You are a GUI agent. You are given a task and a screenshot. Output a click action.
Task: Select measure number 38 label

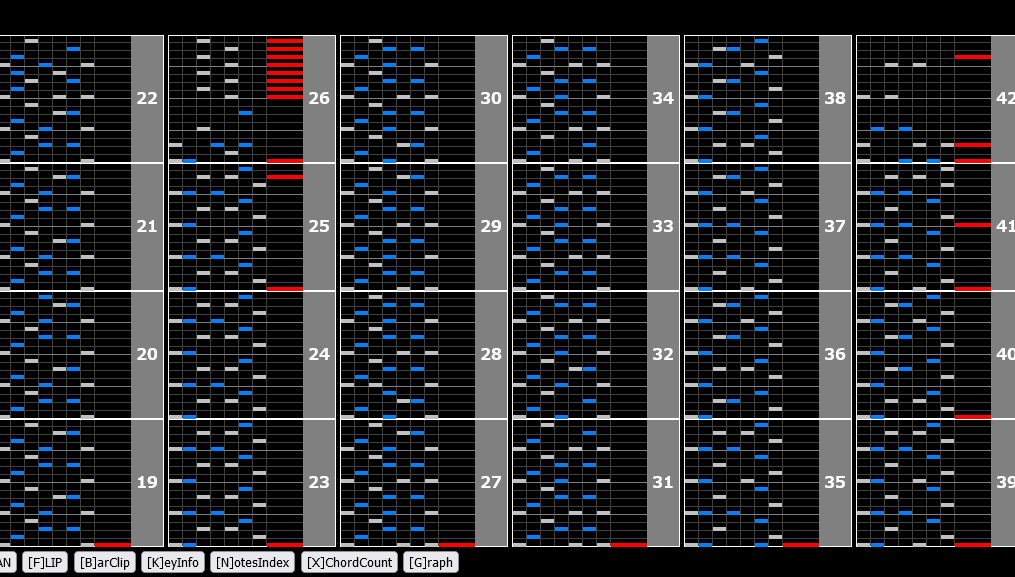tap(835, 98)
